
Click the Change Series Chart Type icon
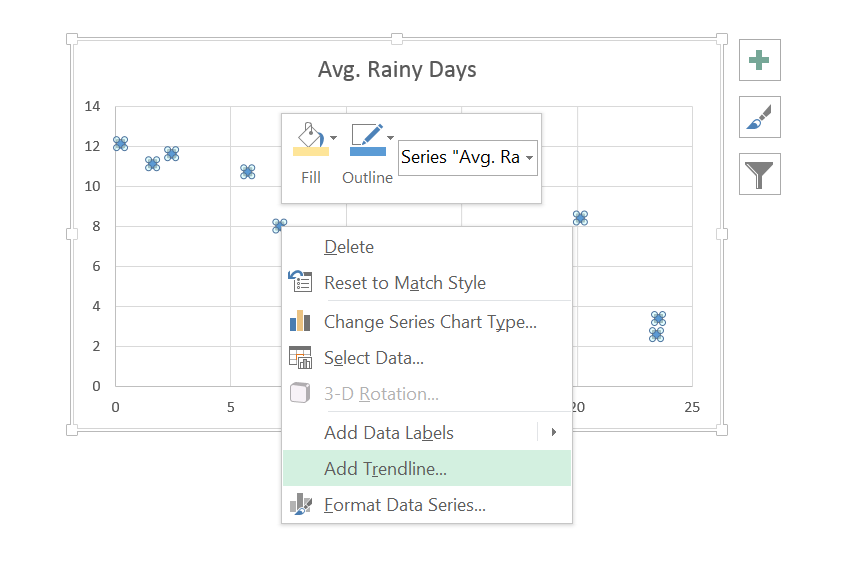pyautogui.click(x=300, y=321)
